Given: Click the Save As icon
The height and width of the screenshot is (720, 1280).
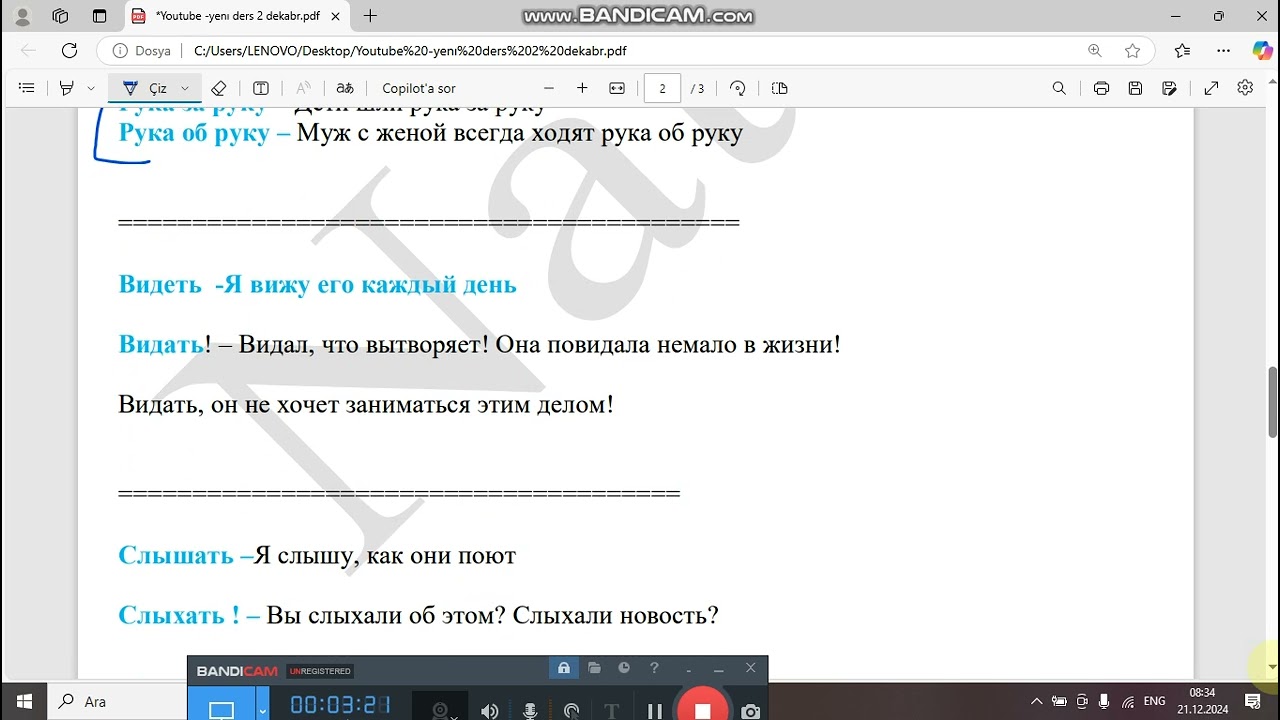Looking at the screenshot, I should [1169, 88].
